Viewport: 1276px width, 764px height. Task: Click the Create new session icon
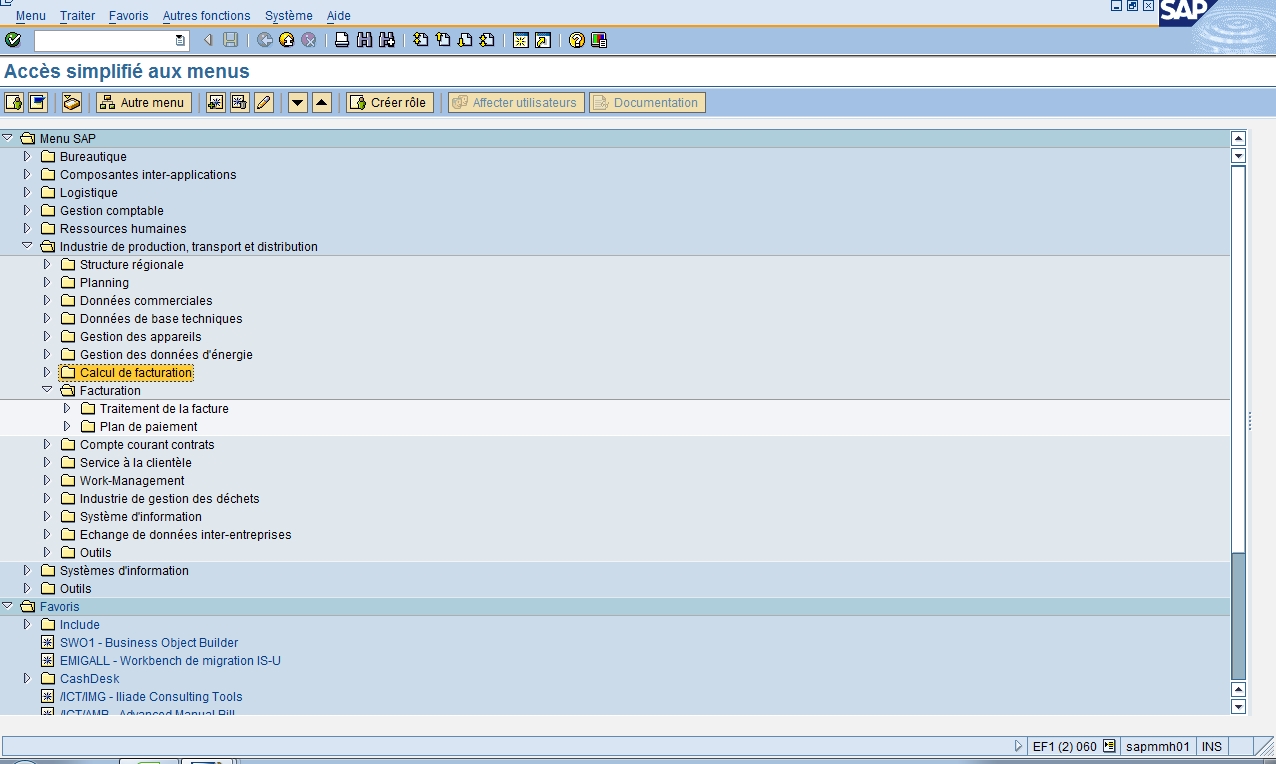pyautogui.click(x=520, y=40)
